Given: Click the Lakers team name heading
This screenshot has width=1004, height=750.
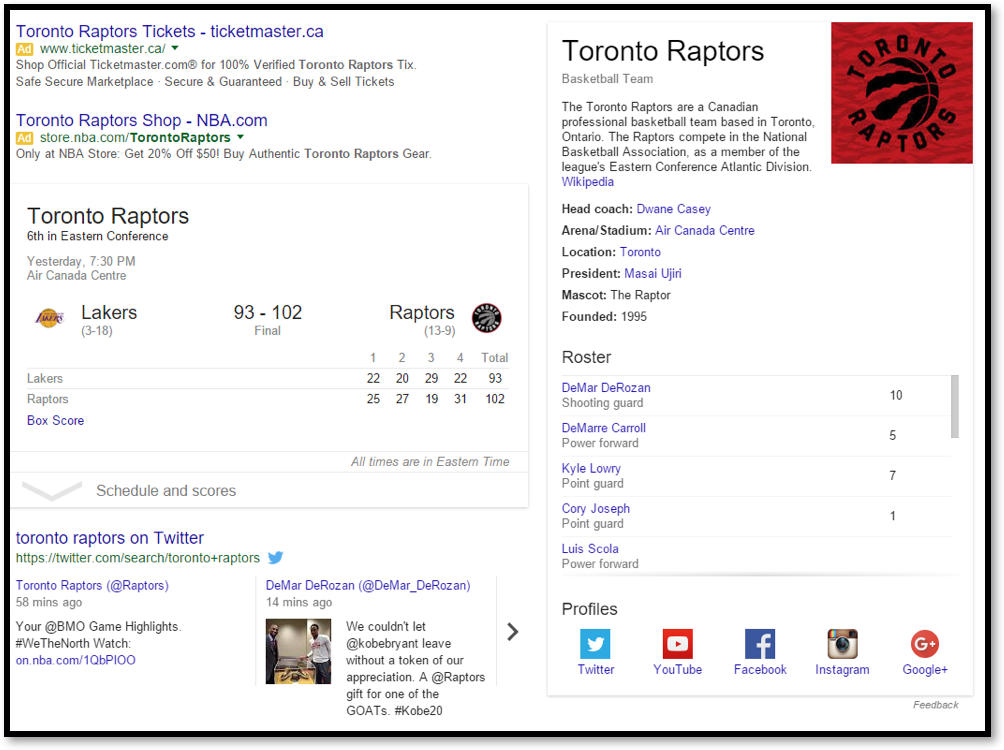Looking at the screenshot, I should click(109, 313).
